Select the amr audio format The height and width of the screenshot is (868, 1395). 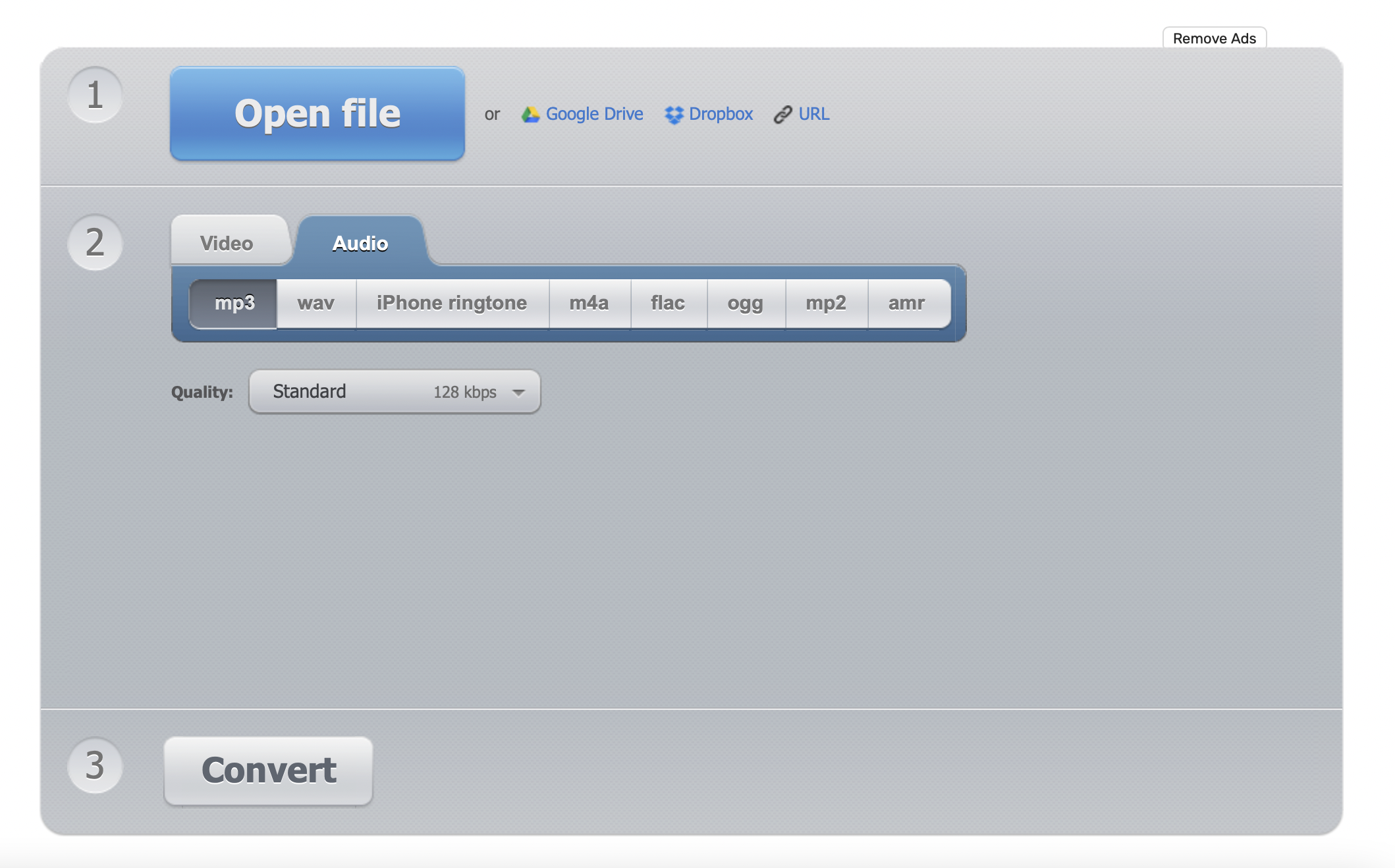[904, 301]
